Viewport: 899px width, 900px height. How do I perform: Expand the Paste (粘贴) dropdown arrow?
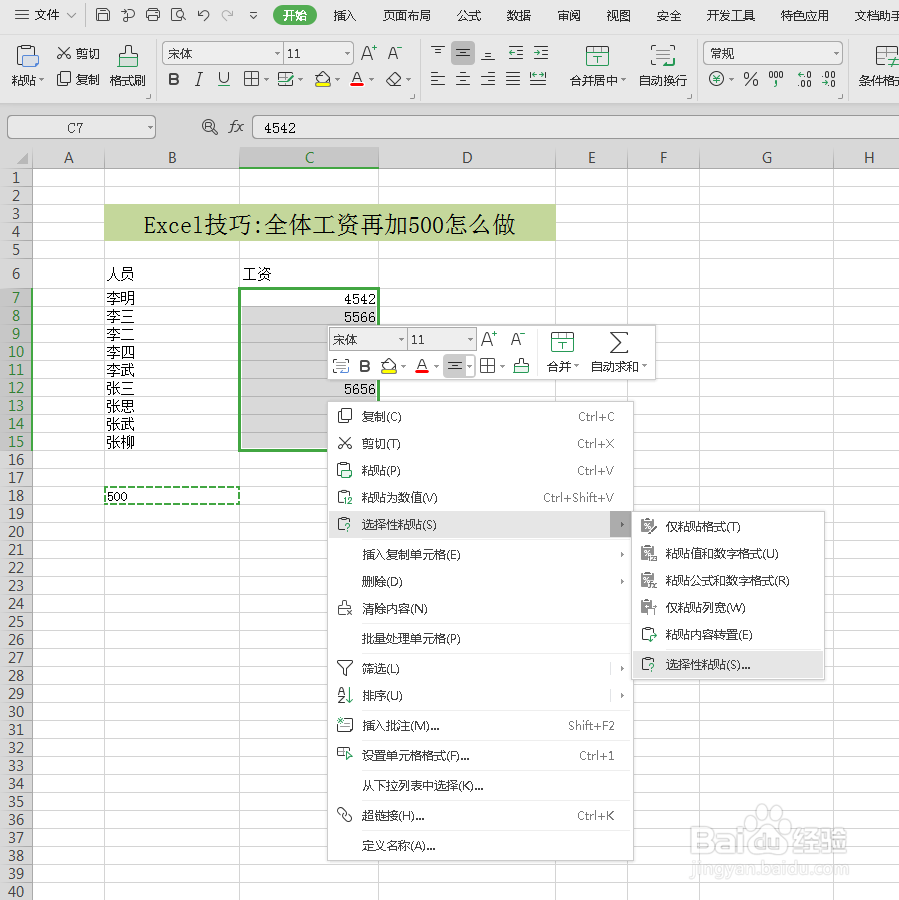[41, 80]
